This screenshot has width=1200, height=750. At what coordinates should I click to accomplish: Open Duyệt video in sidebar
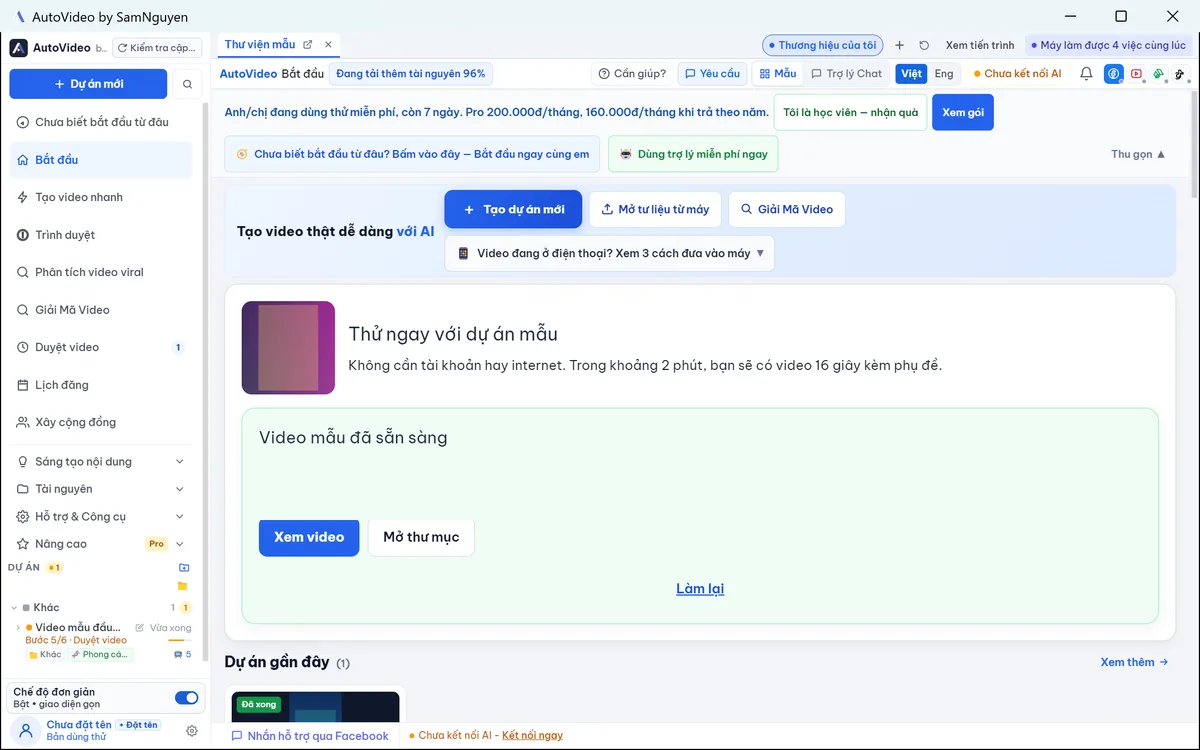100,347
